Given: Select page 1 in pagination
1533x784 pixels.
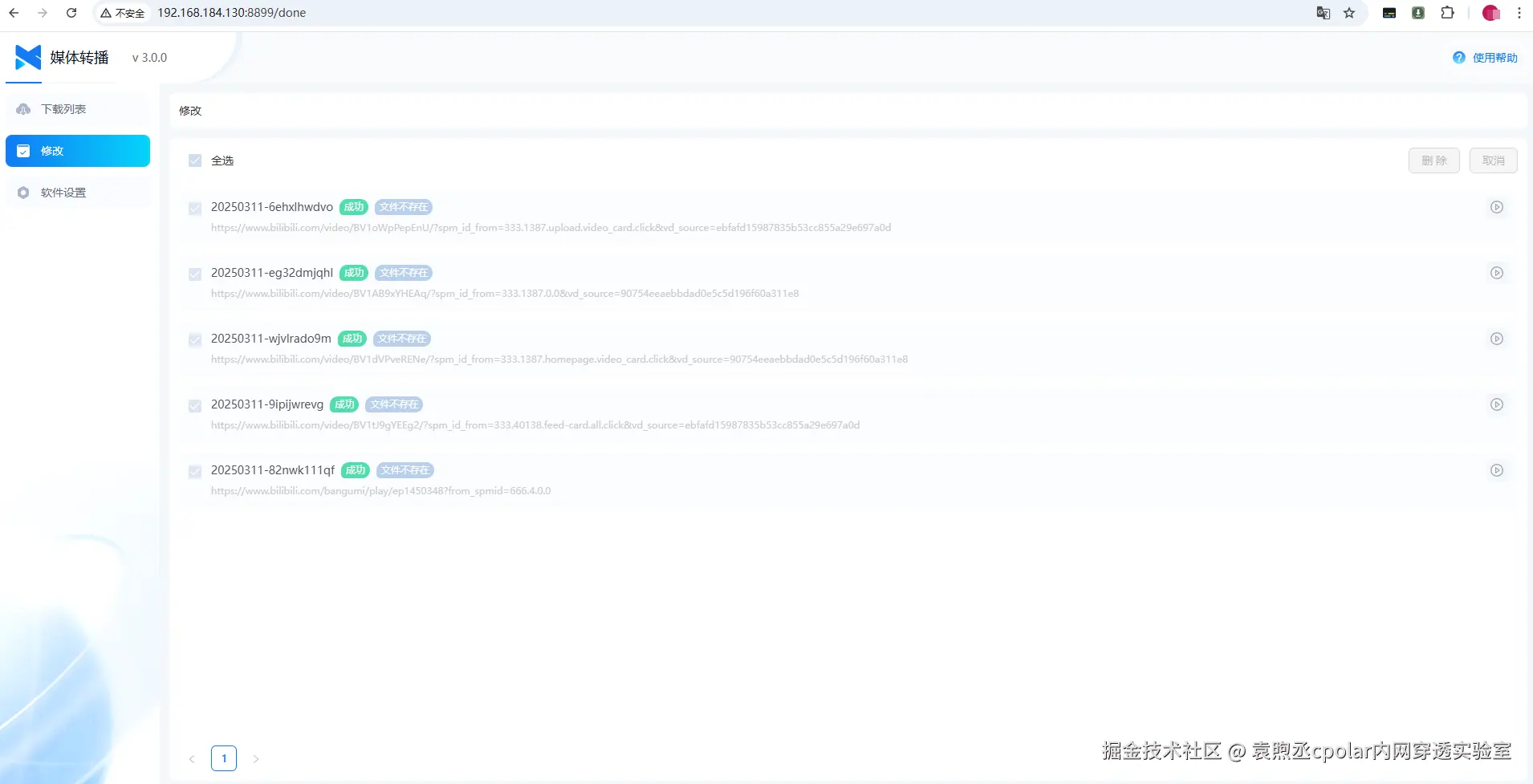Looking at the screenshot, I should coord(224,758).
